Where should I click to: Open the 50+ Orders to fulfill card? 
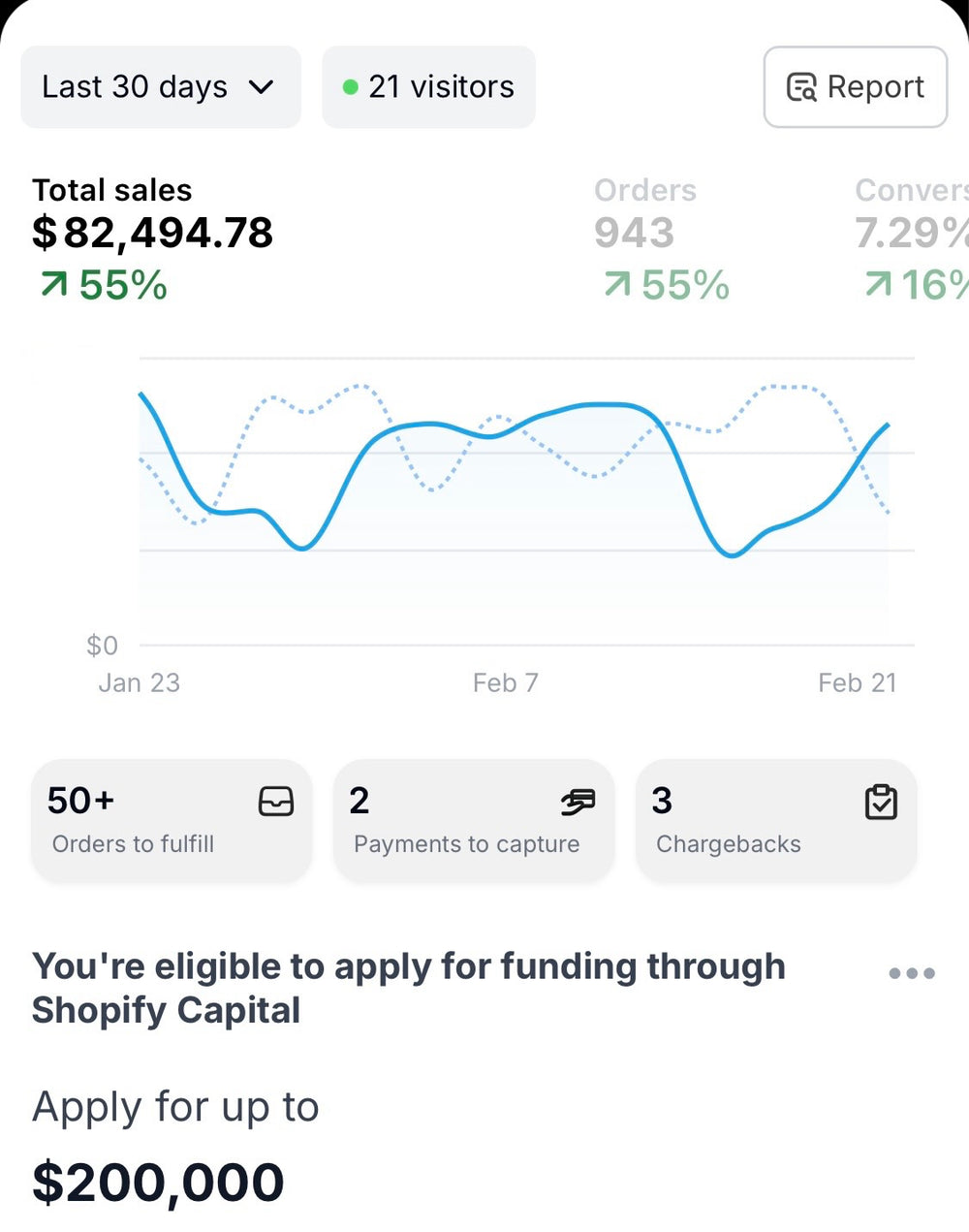[172, 820]
